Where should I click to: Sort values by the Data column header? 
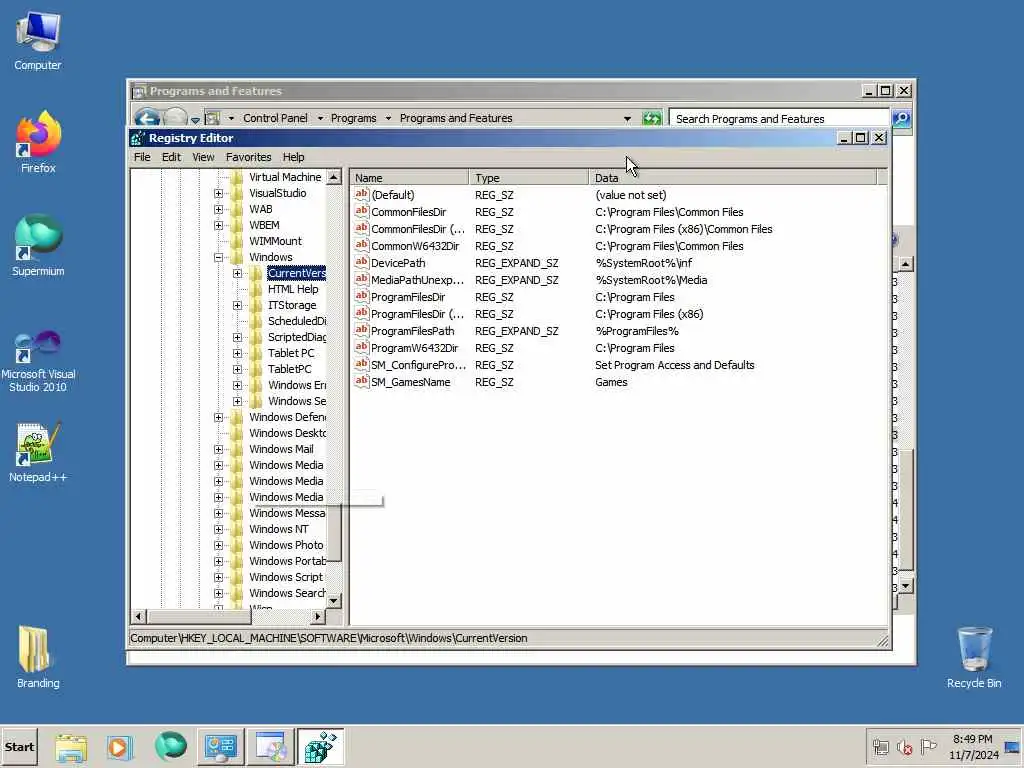(732, 178)
